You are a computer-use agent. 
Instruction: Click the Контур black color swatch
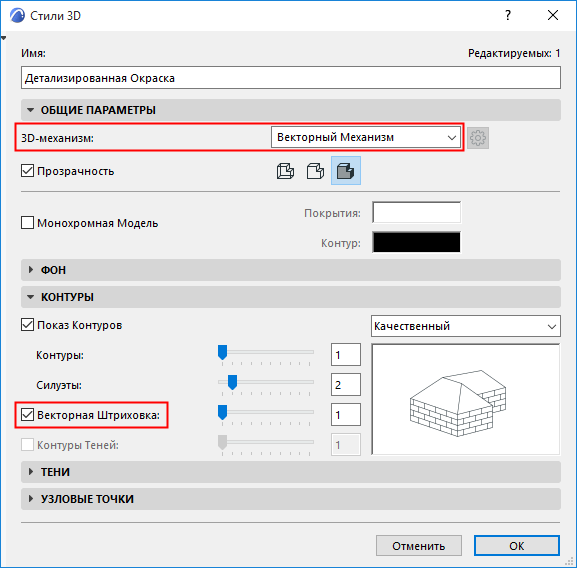(417, 242)
